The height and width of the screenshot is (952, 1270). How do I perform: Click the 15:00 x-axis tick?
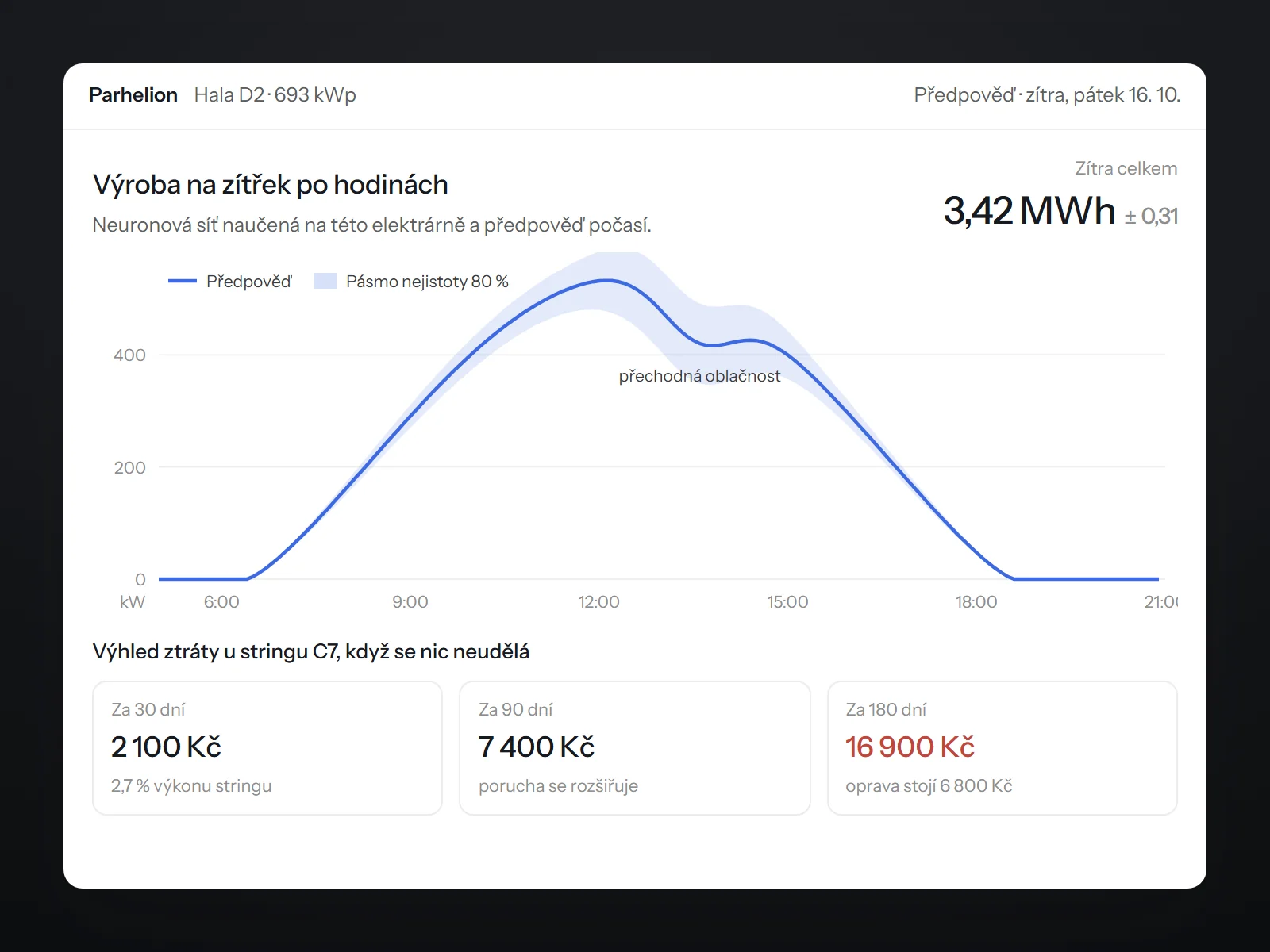(x=787, y=602)
